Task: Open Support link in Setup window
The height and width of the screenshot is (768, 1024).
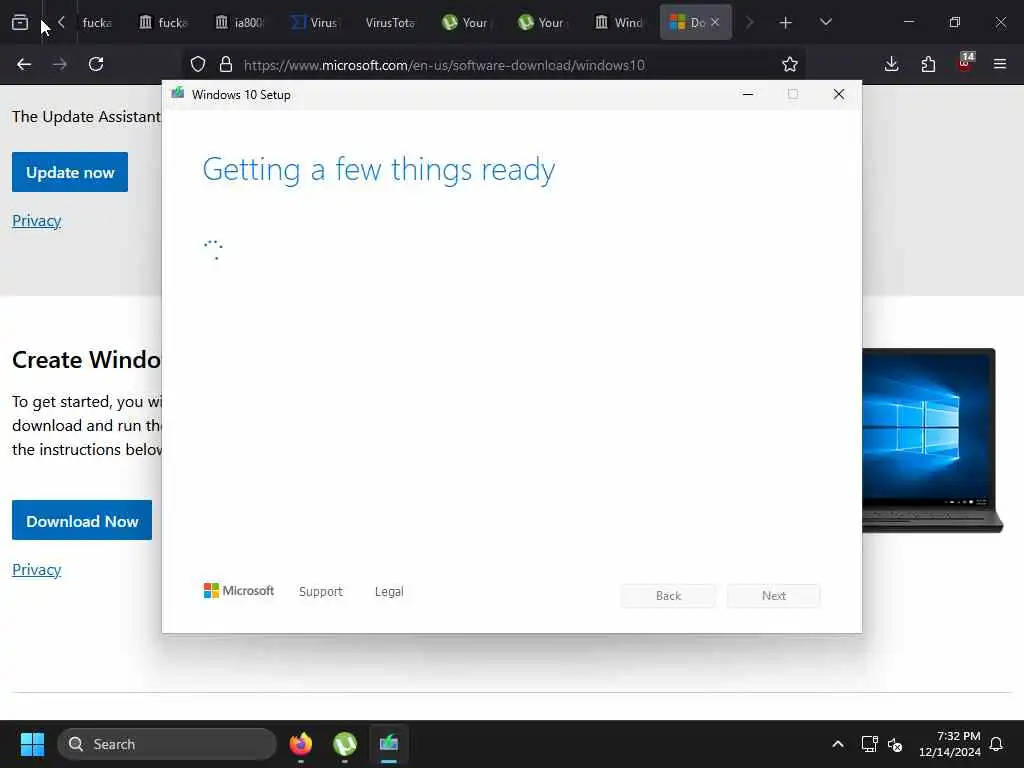Action: (x=321, y=592)
